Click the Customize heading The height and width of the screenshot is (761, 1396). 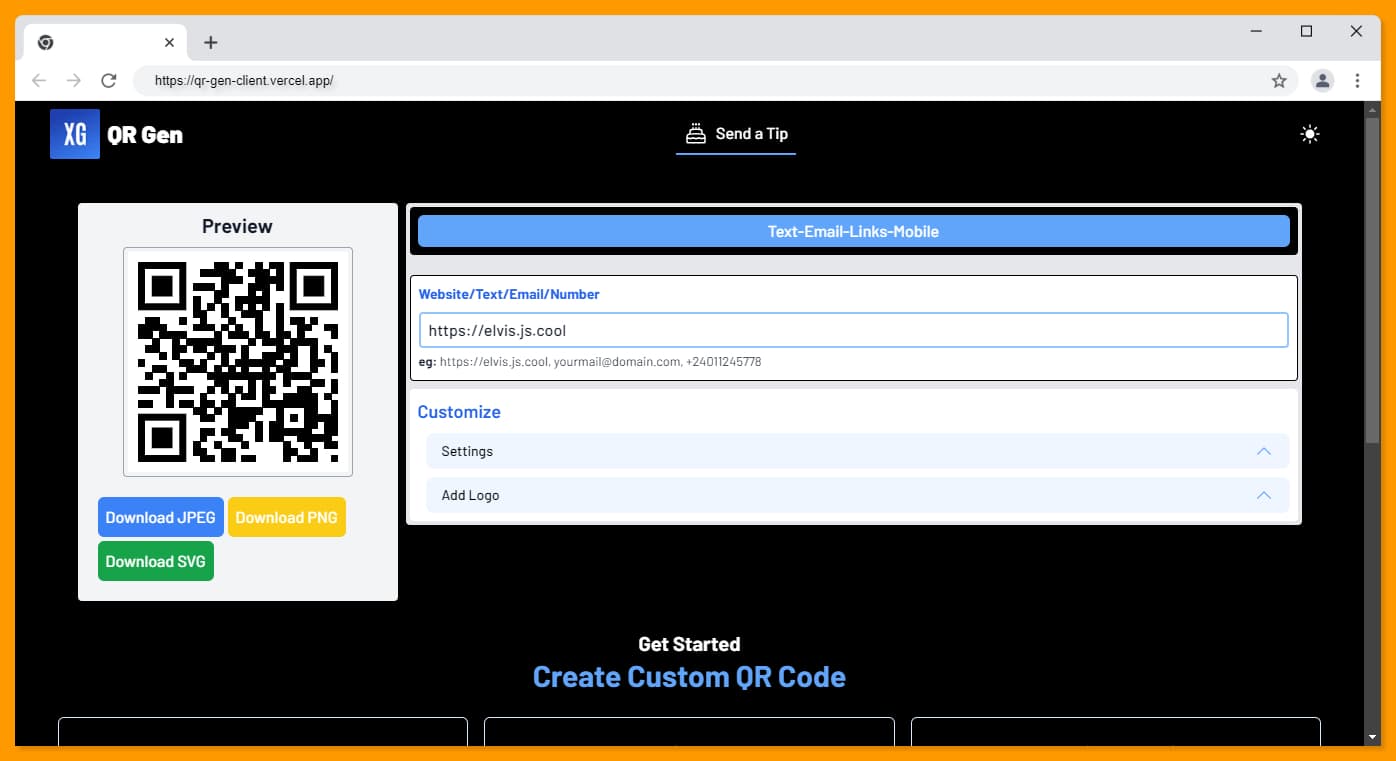click(459, 412)
